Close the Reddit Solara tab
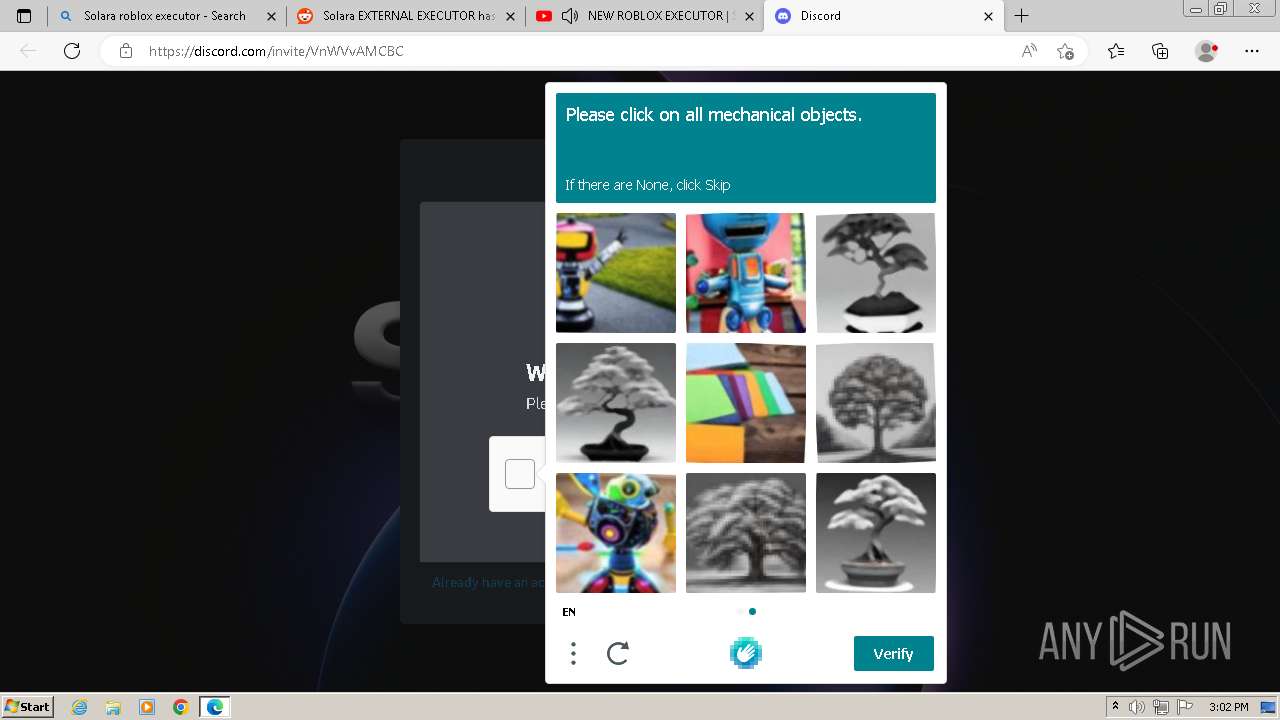The width and height of the screenshot is (1280, 720). pos(510,16)
